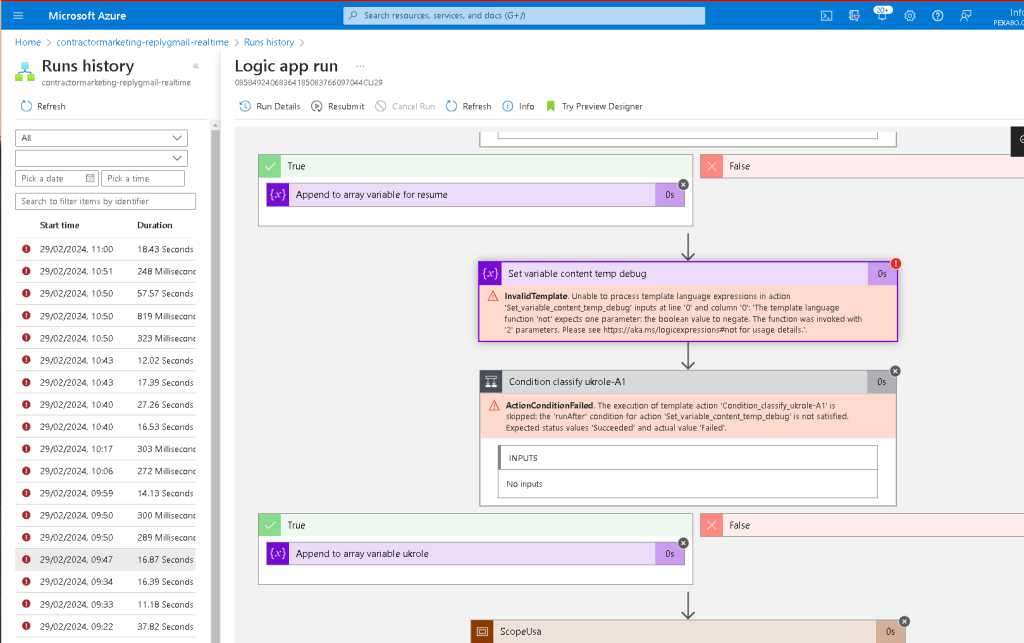
Task: Select the highlighted run at 29/02/2024, 09:47
Action: pyautogui.click(x=105, y=559)
